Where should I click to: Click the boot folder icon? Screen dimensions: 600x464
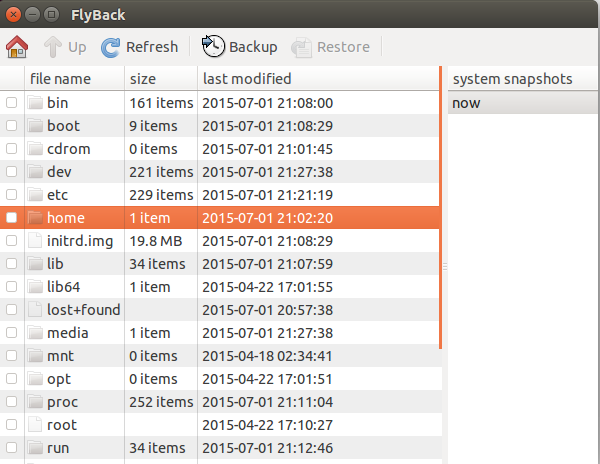[x=35, y=125]
